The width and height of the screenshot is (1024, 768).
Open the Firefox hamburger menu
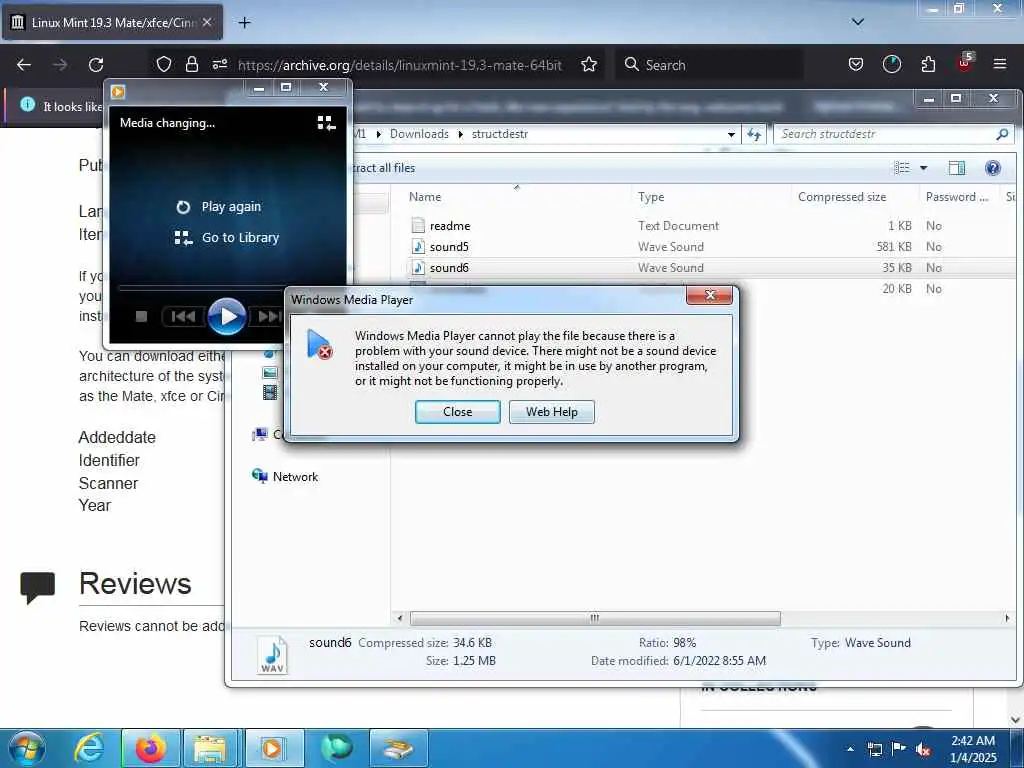(1000, 64)
